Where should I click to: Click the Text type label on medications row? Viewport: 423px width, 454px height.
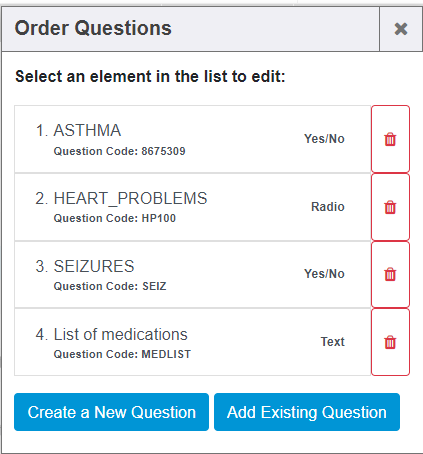click(332, 342)
